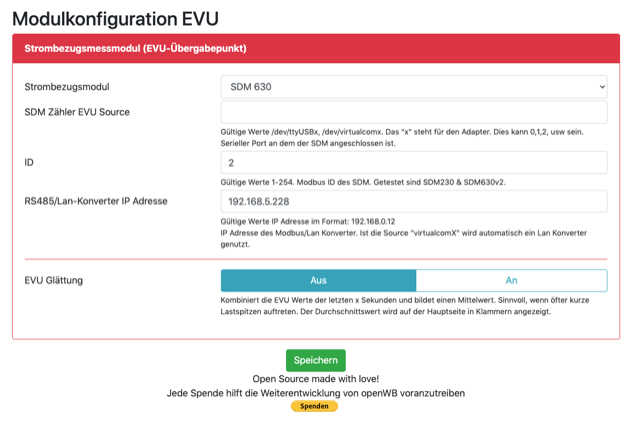The width and height of the screenshot is (640, 429).
Task: Click the Strombezugsmodul field label
Action: coord(67,87)
